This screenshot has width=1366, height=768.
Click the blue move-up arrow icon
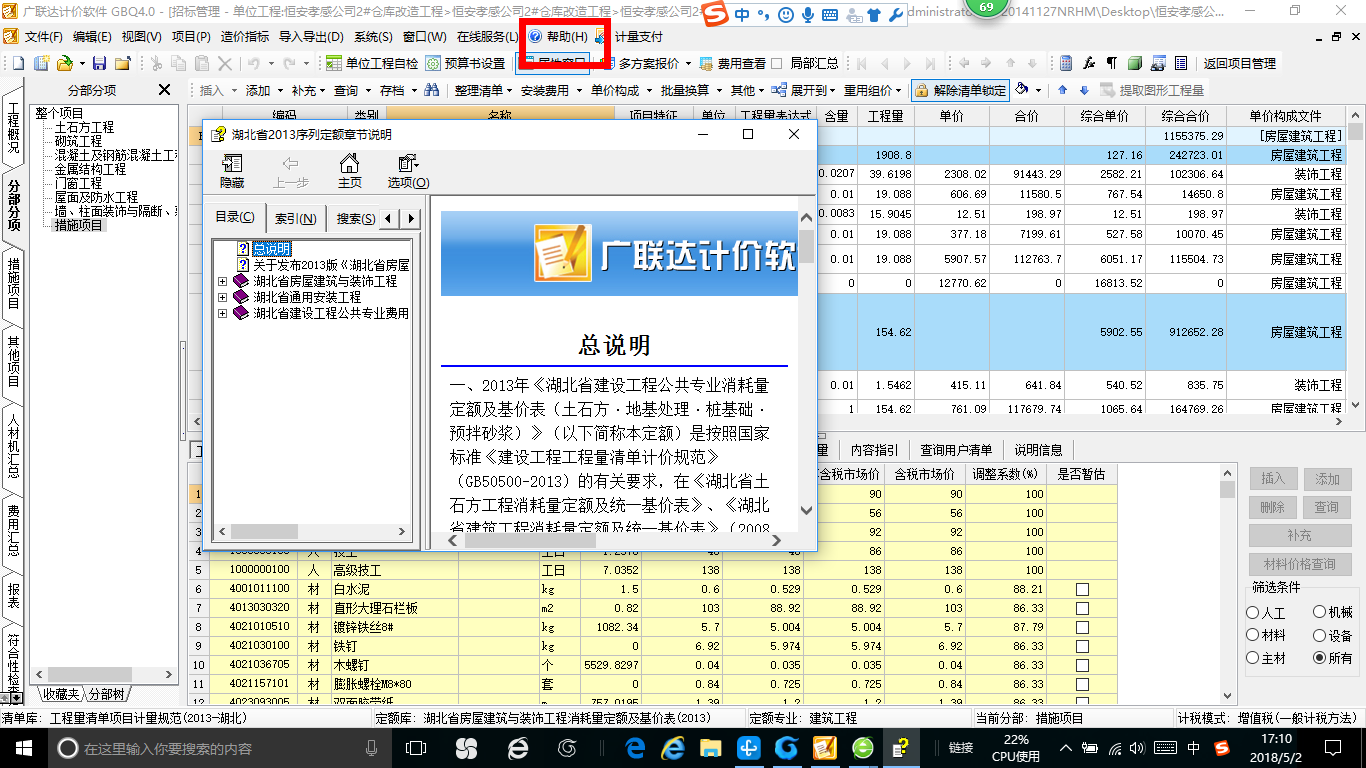1061,90
